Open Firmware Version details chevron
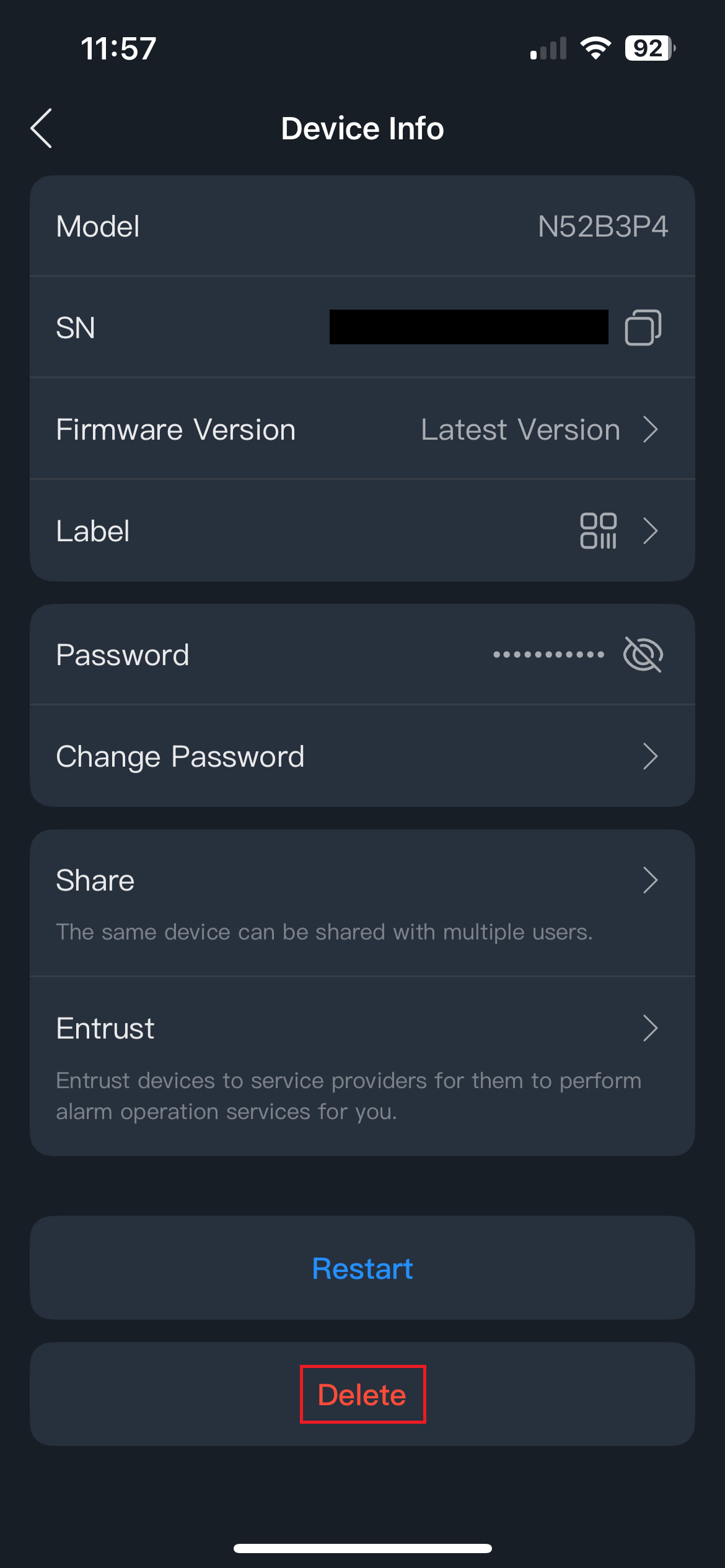Image resolution: width=725 pixels, height=1568 pixels. [x=650, y=429]
